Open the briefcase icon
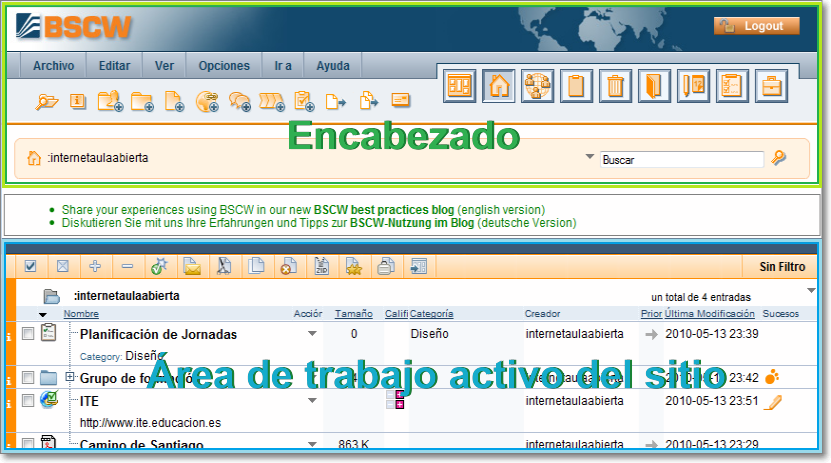Screen dimensions: 831x463 click(771, 86)
